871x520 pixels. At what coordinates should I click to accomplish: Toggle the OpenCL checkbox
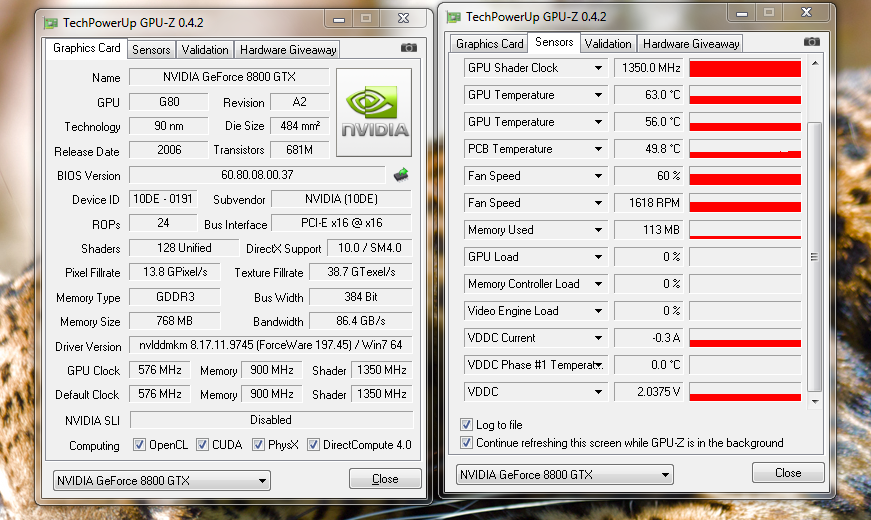click(x=139, y=444)
